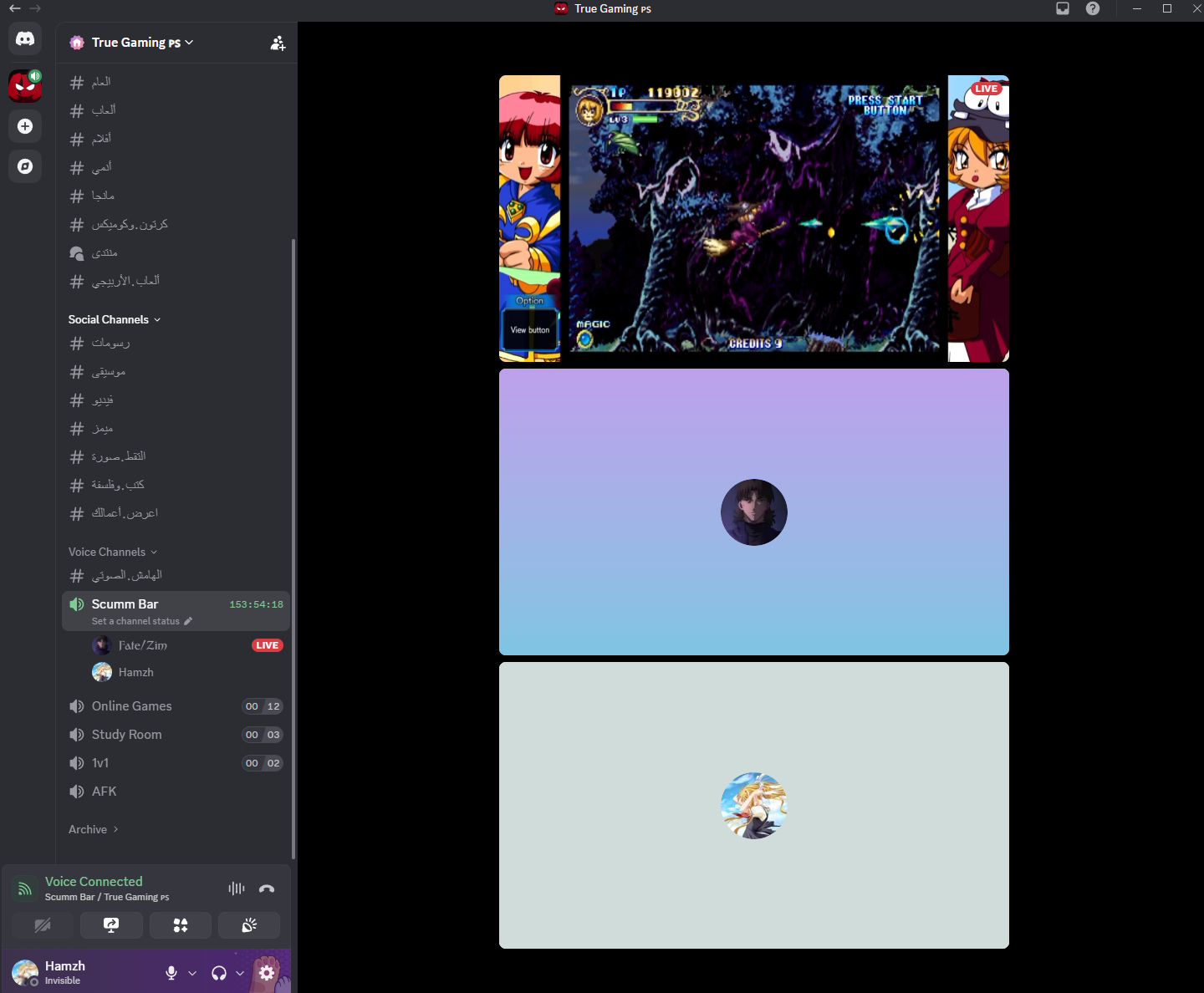The image size is (1204, 993).
Task: Open voice connection details signal icon
Action: pos(25,889)
